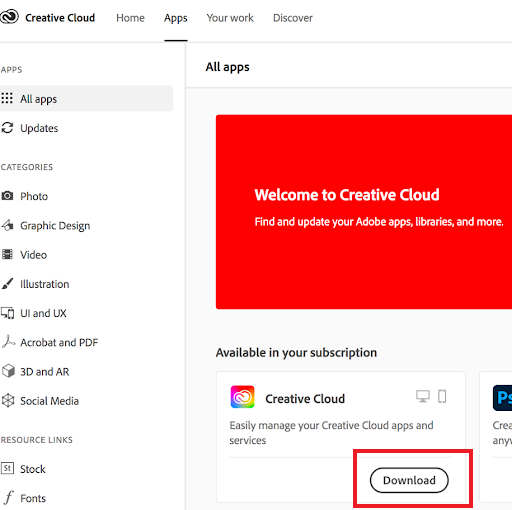
Task: Click the Stock St icon
Action: pos(7,468)
